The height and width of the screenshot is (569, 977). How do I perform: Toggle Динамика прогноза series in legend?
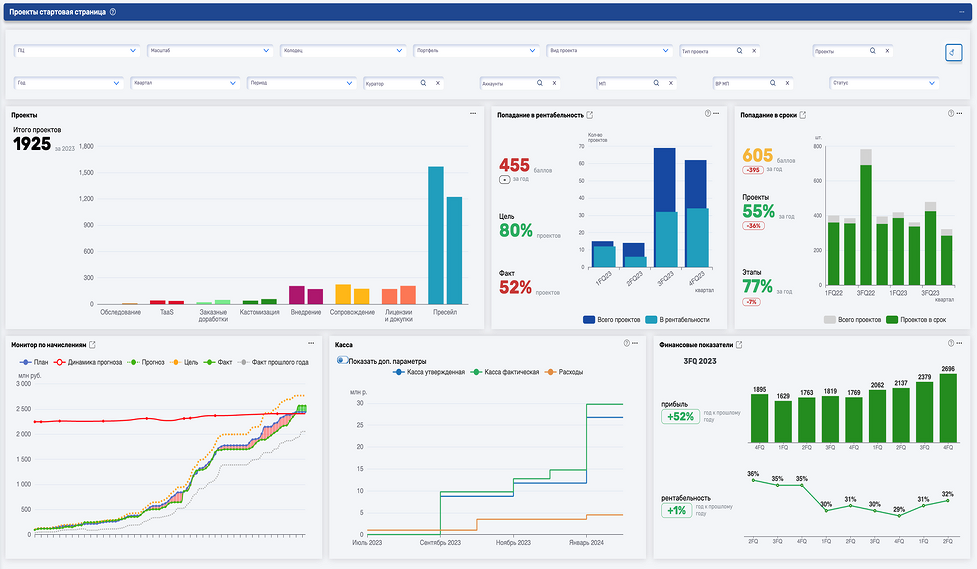[x=88, y=362]
